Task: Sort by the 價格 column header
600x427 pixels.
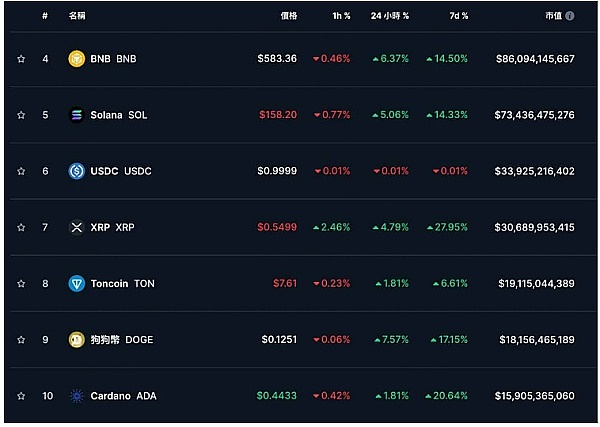Action: [288, 17]
